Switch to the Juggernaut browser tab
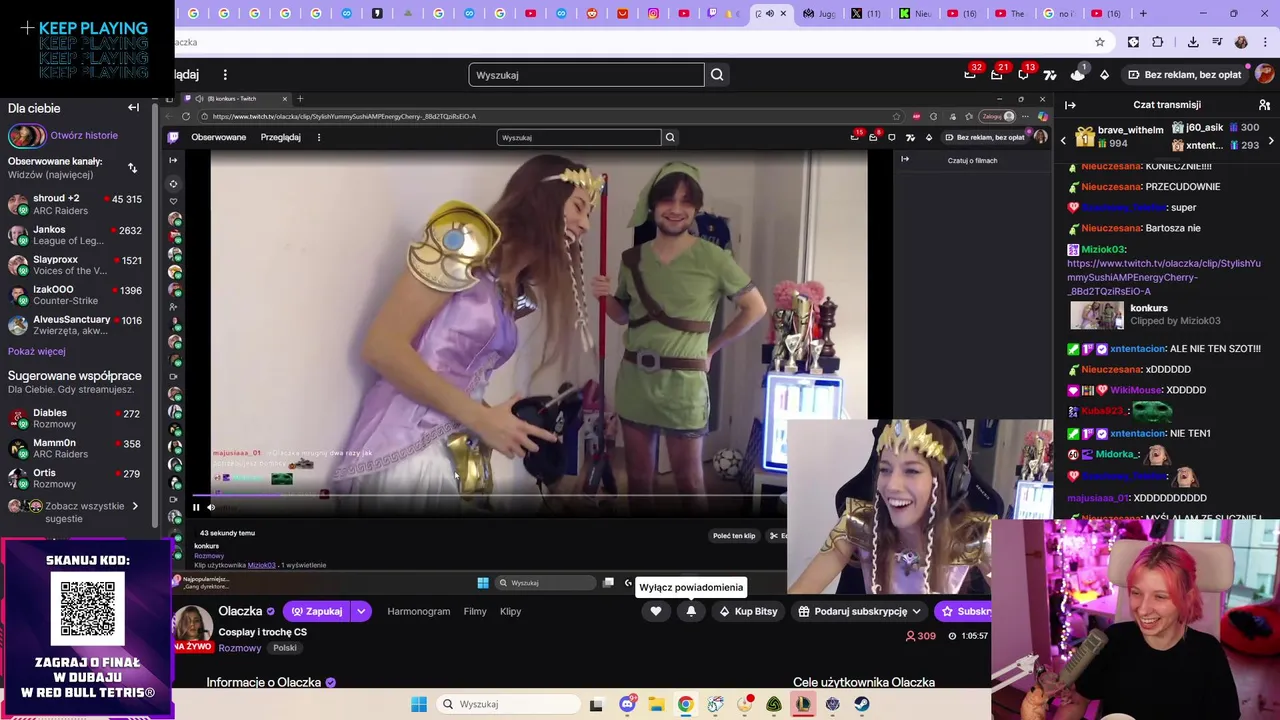The height and width of the screenshot is (720, 1280). [x=819, y=13]
